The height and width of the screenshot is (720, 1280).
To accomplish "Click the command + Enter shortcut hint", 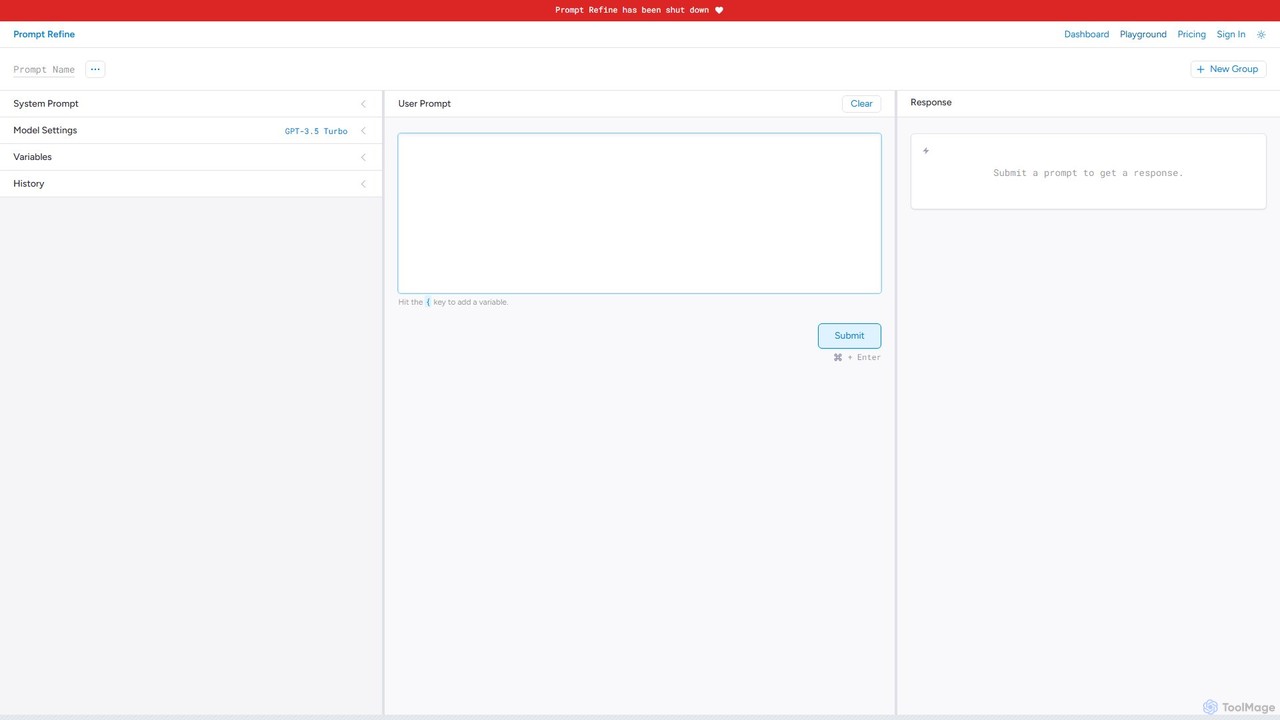I will click(x=857, y=357).
